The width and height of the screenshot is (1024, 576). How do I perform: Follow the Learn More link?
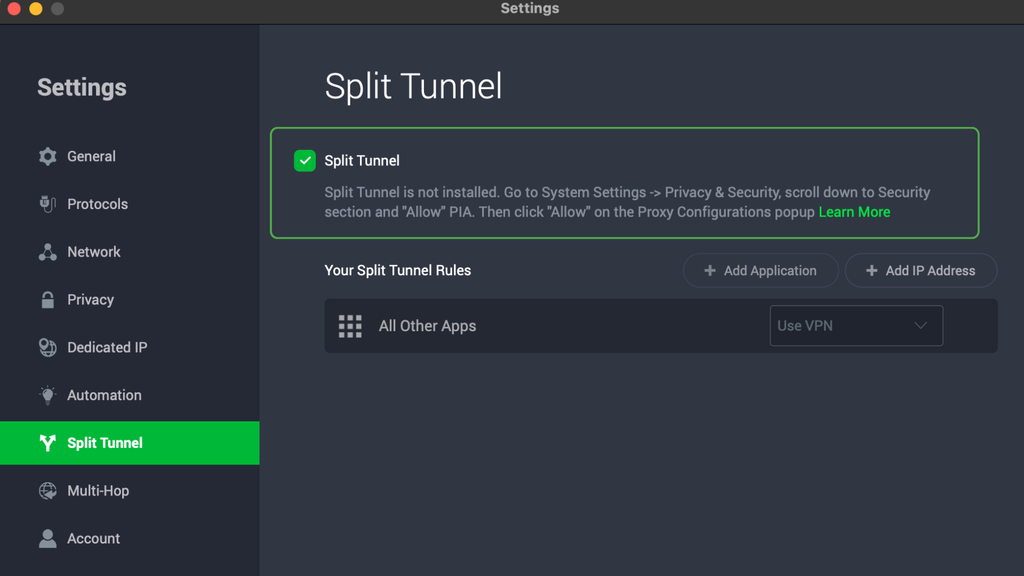point(854,212)
